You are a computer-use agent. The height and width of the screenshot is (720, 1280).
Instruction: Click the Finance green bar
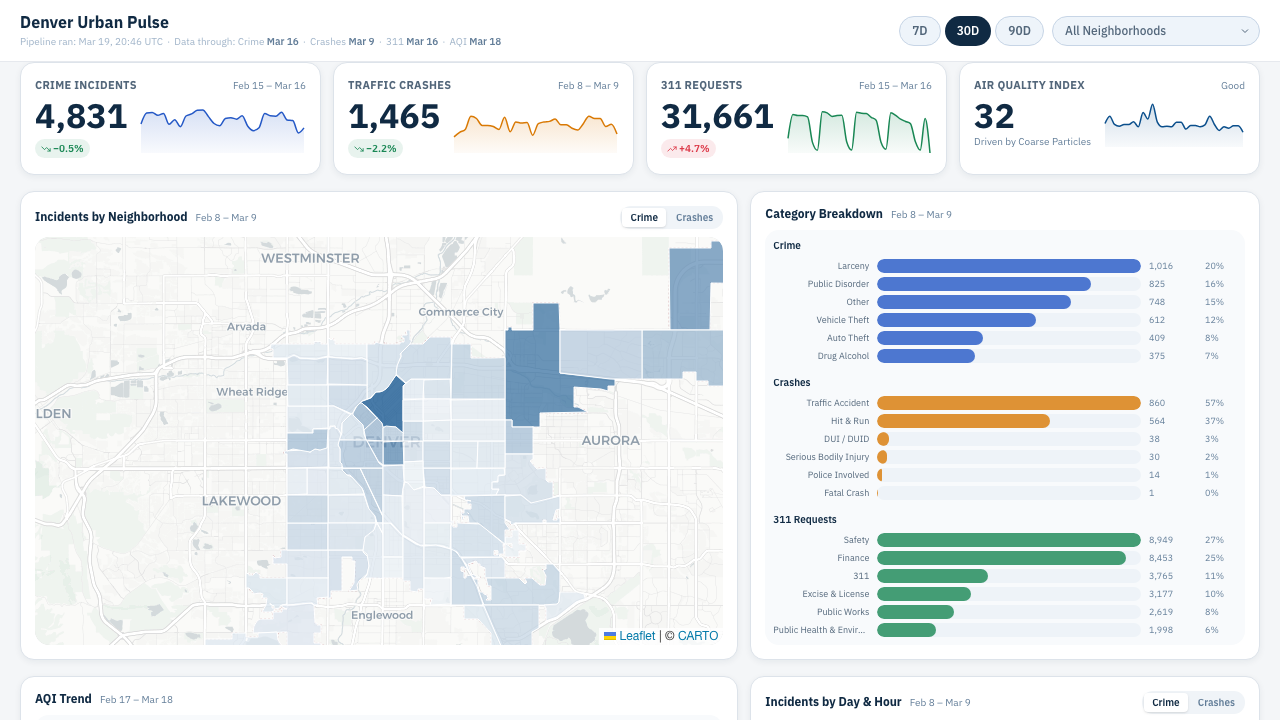(1001, 558)
